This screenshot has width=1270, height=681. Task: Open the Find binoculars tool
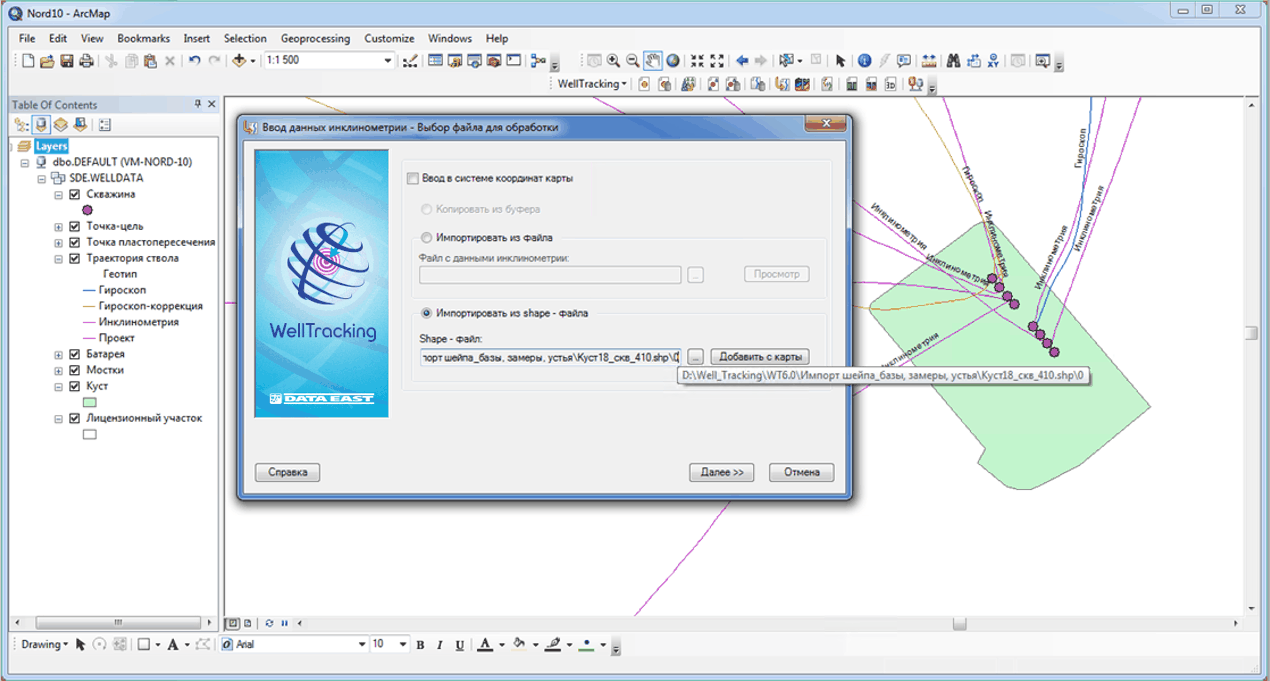pyautogui.click(x=953, y=61)
